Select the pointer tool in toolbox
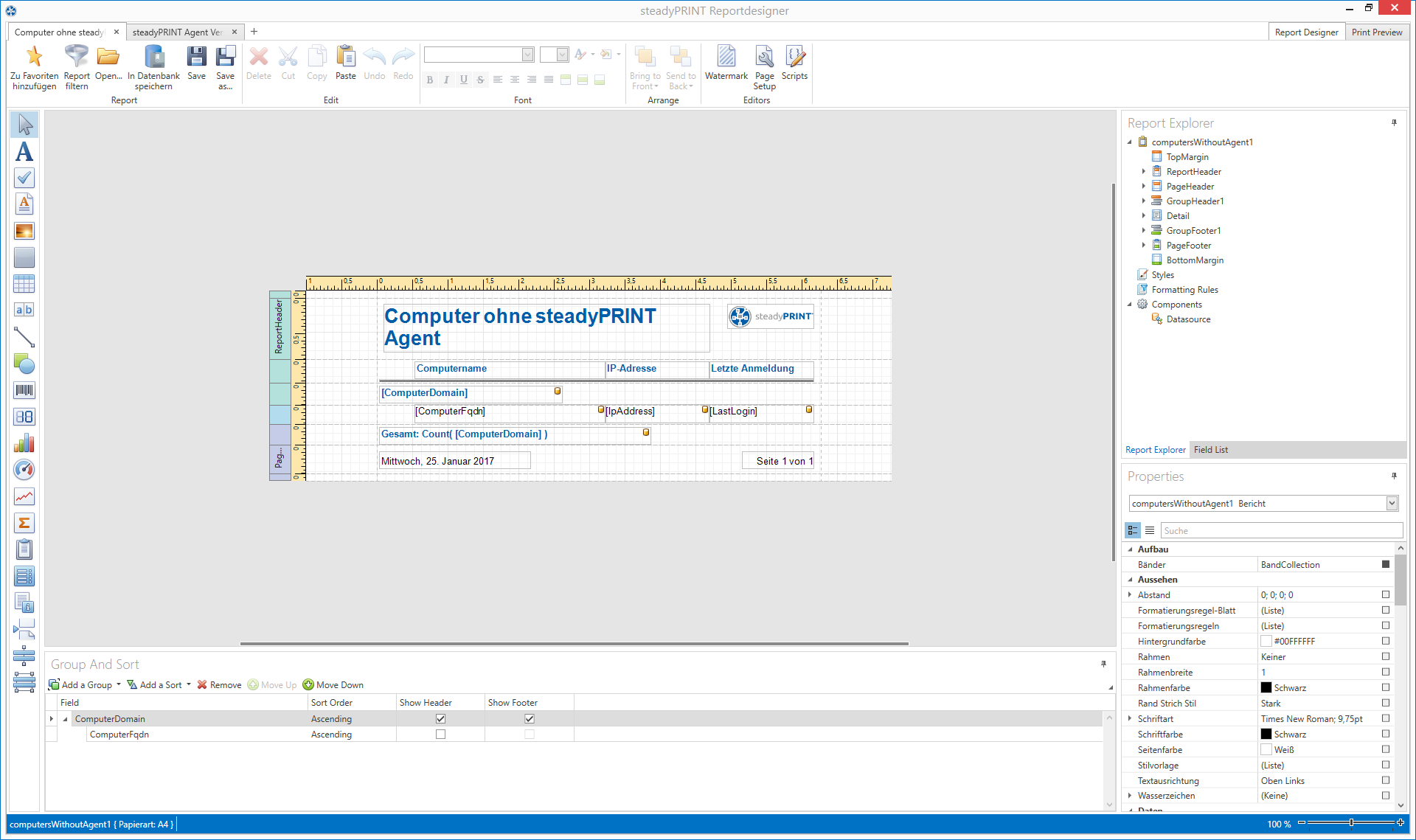This screenshot has height=840, width=1416. [24, 125]
